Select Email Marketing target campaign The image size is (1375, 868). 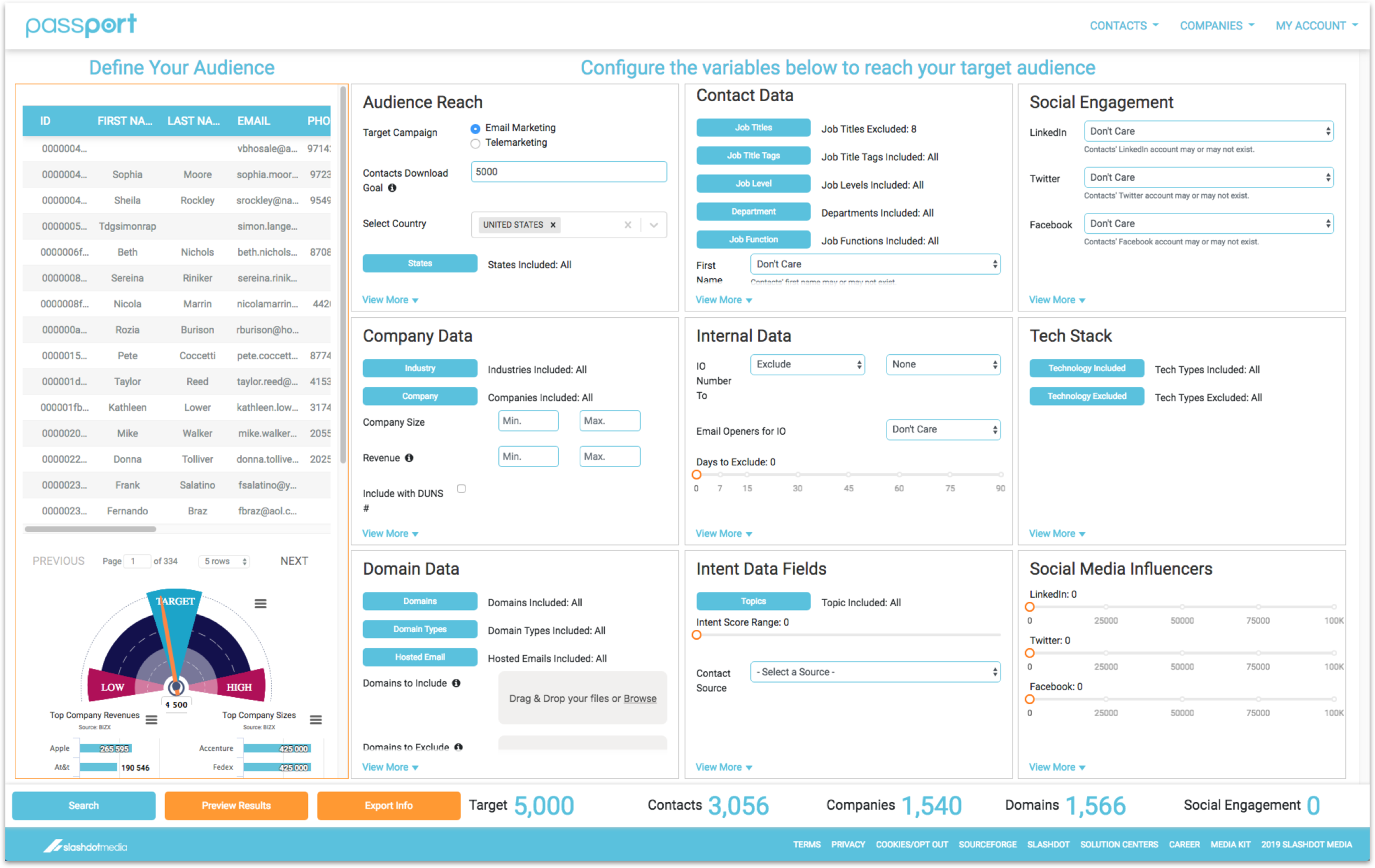click(475, 129)
